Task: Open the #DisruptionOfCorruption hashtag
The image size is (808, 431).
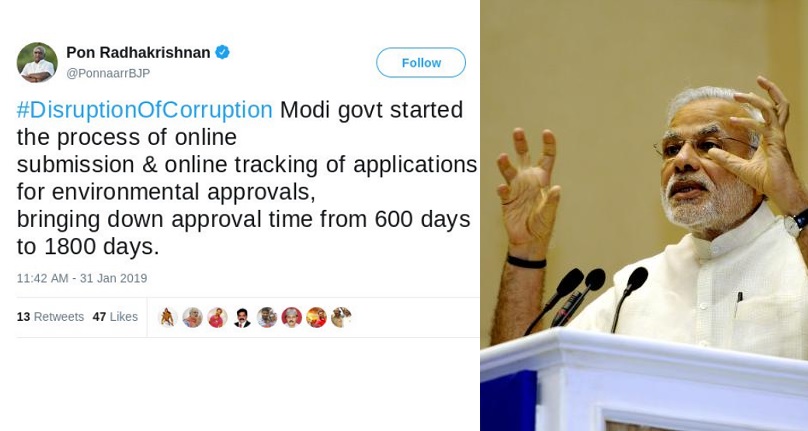Action: (144, 110)
